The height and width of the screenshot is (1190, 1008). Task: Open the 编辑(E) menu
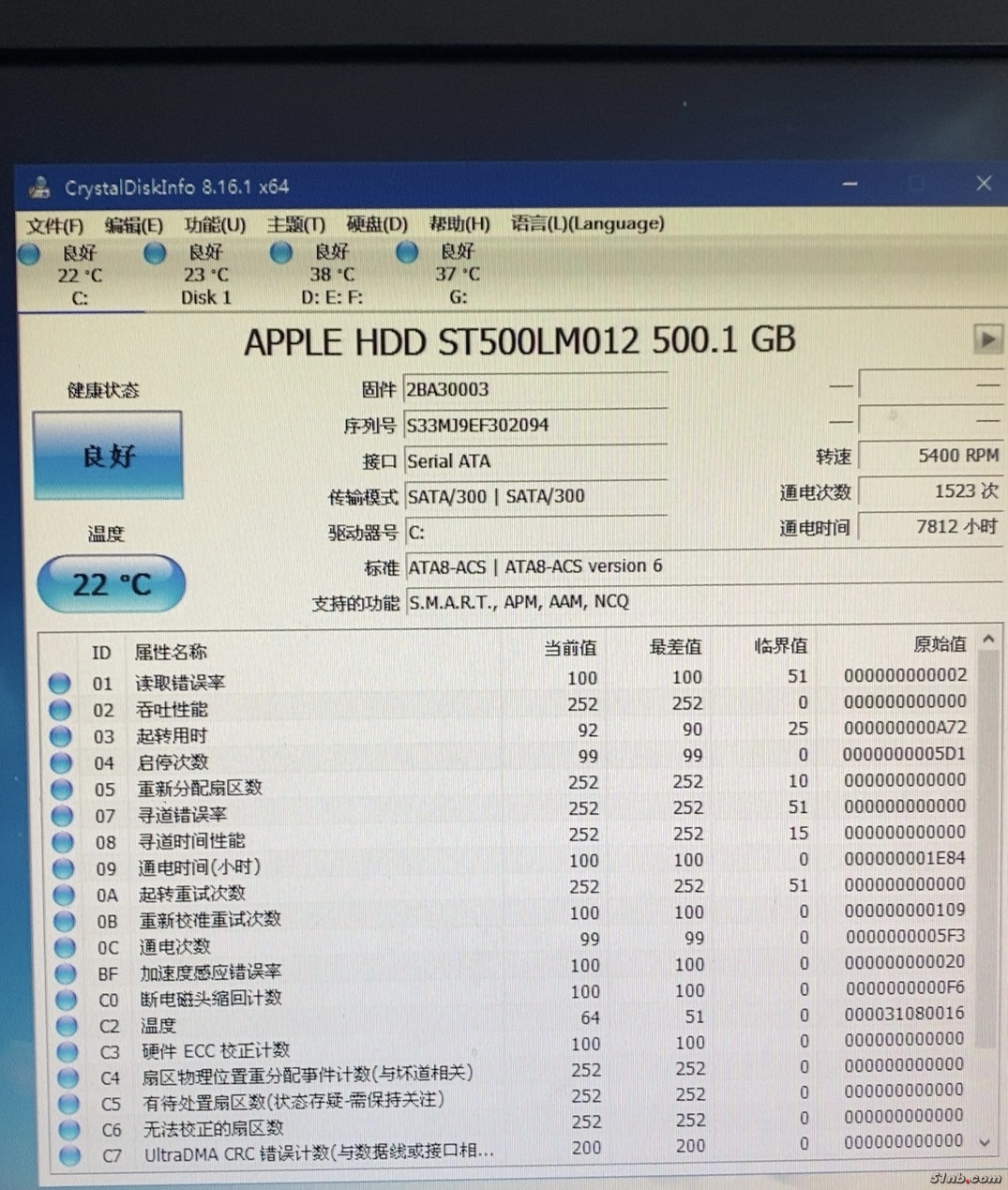coord(134,225)
